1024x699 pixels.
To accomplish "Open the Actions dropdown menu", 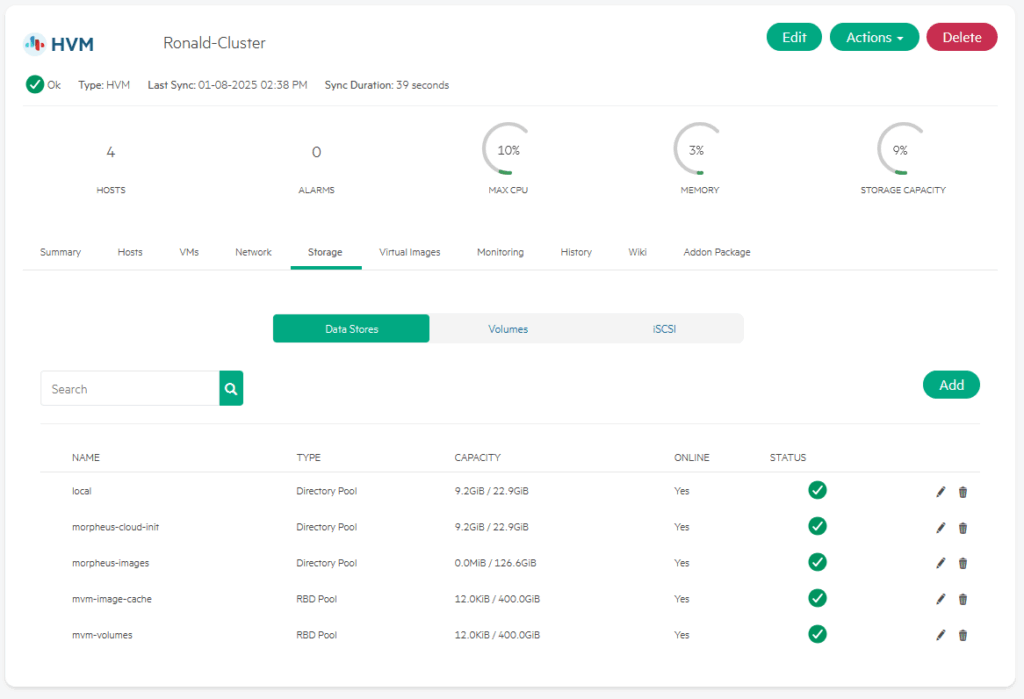I will [874, 37].
